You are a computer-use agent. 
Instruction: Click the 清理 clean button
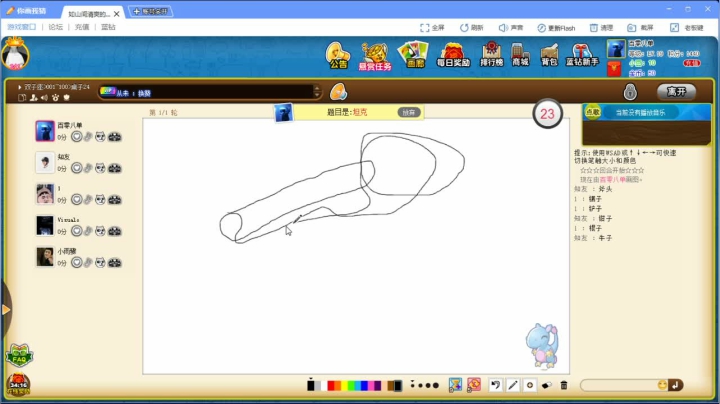coord(602,28)
